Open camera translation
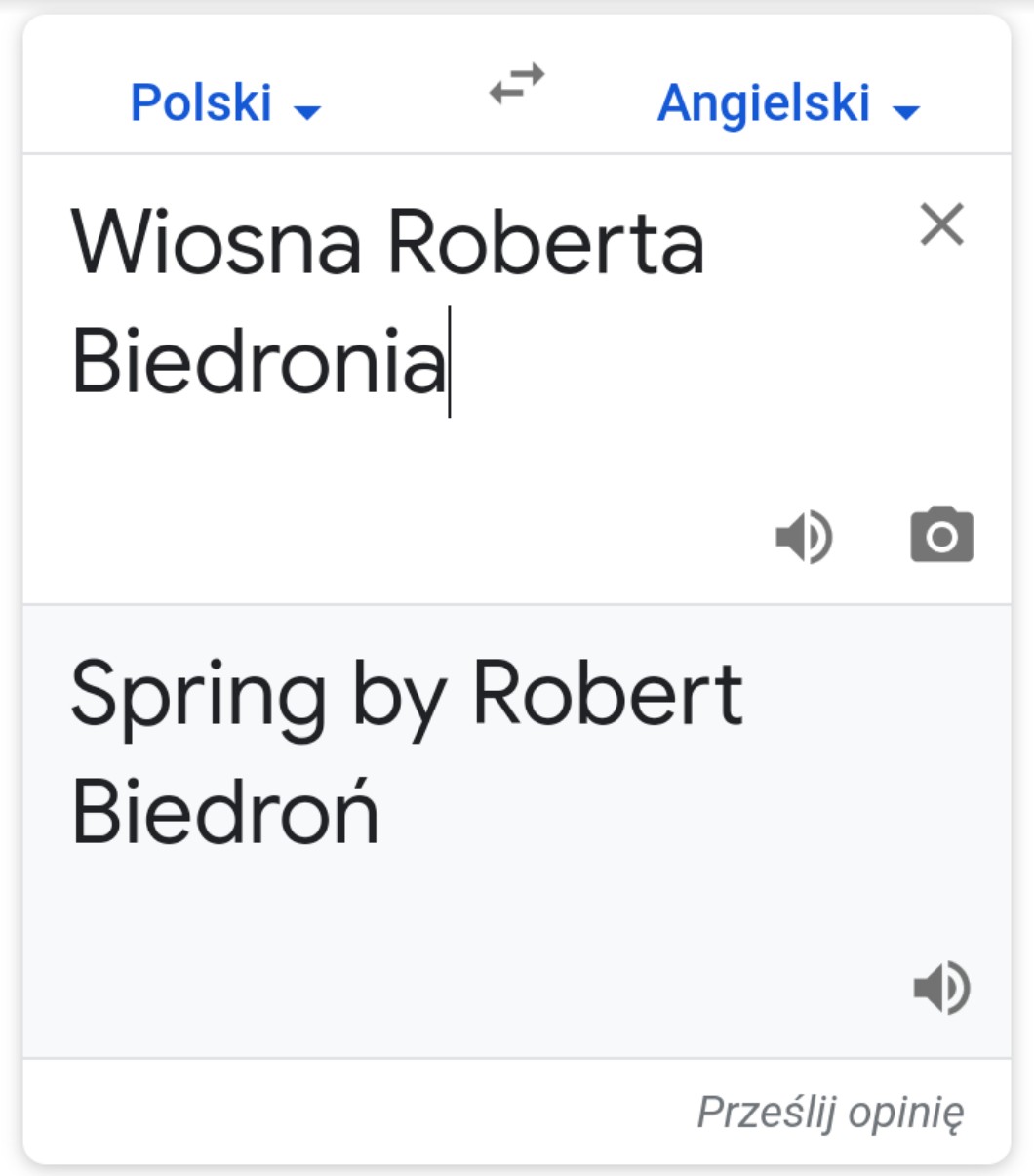Screen dimensions: 1034x1176 941,536
